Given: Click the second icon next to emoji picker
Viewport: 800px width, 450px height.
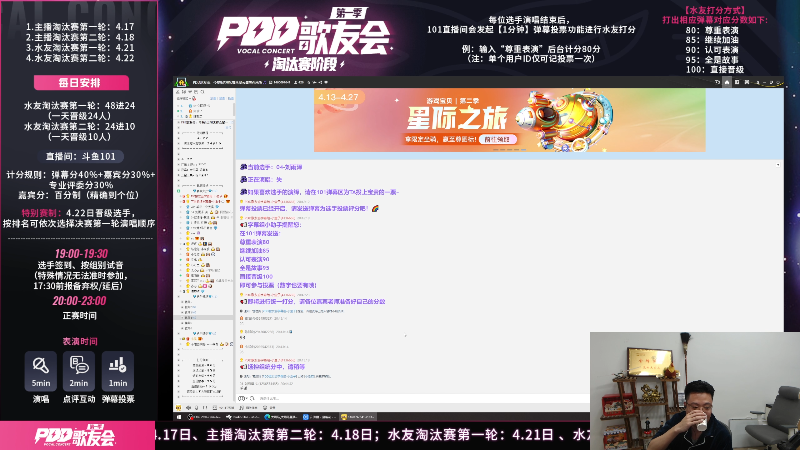Looking at the screenshot, I should coord(253,398).
